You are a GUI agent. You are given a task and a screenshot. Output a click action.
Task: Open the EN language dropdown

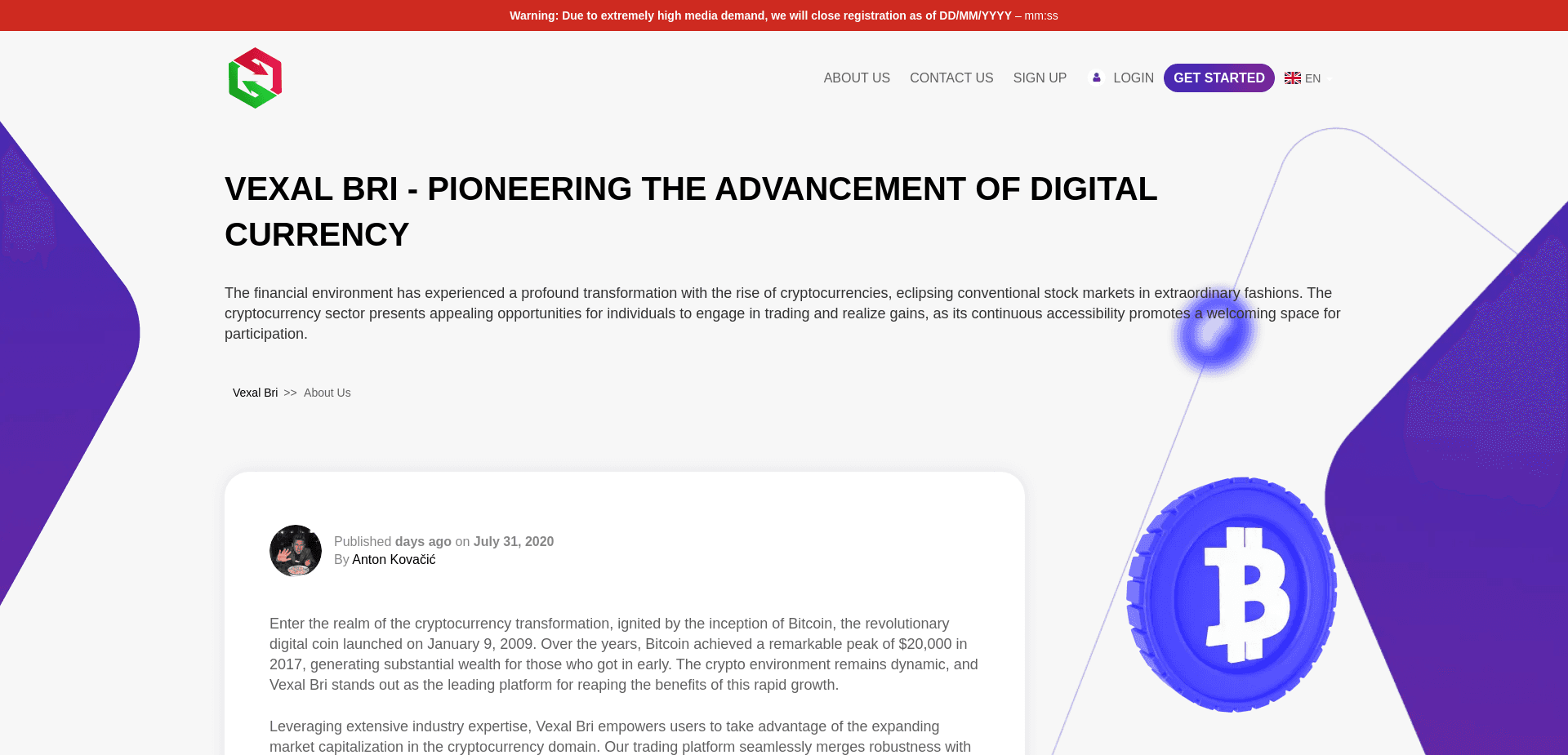[1312, 78]
